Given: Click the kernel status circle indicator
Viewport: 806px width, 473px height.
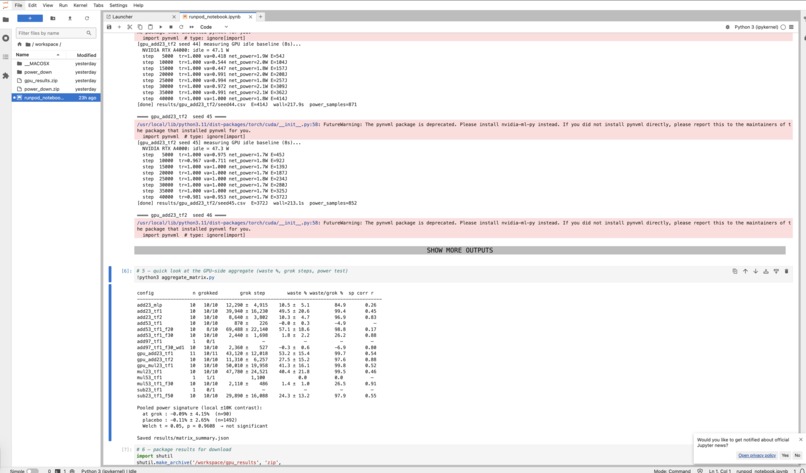Looking at the screenshot, I should click(783, 27).
